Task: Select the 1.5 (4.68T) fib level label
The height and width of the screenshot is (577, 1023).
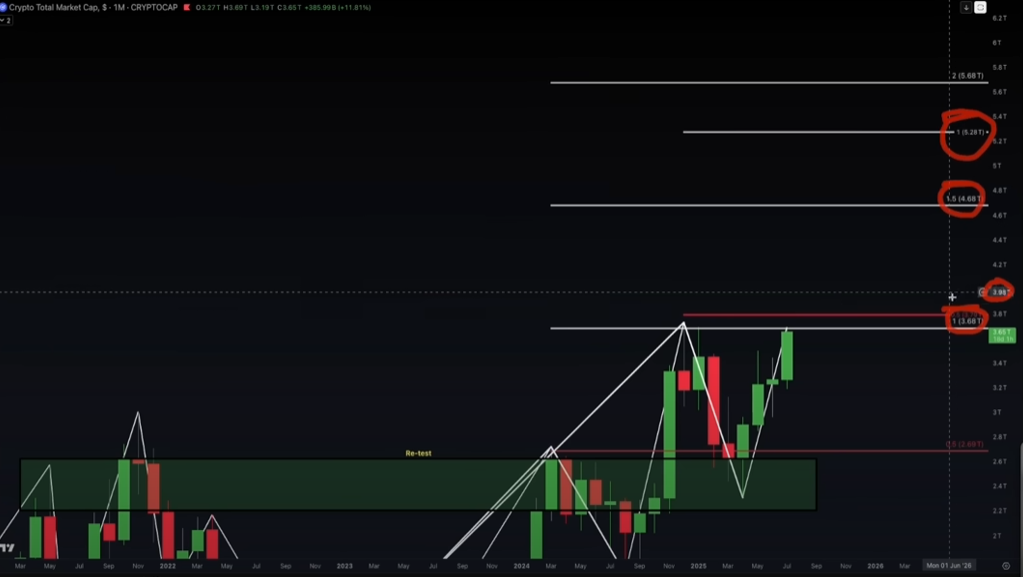Action: tap(964, 199)
